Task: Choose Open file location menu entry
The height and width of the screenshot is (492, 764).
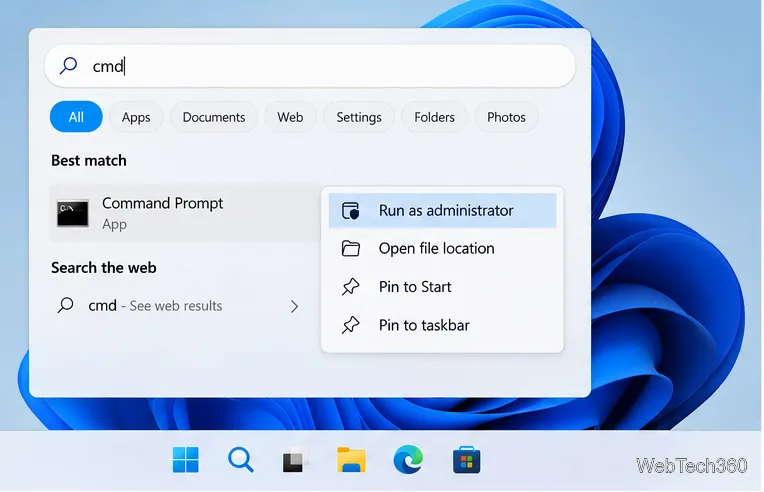Action: pos(442,248)
